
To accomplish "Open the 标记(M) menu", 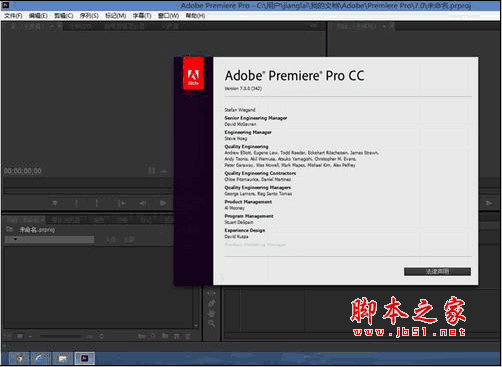I will click(115, 16).
